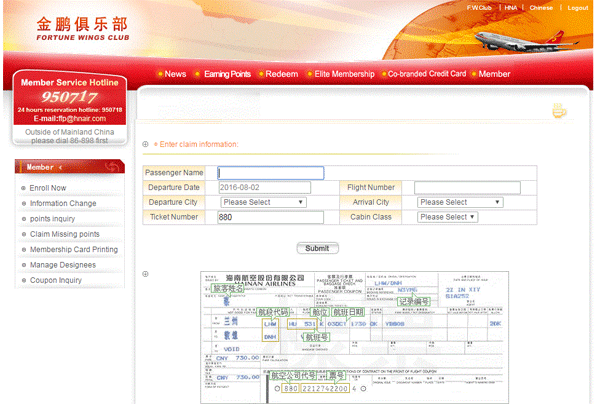Click the plus icon beside Enter claim information
Image resolution: width=600 pixels, height=404 pixels.
pos(145,144)
